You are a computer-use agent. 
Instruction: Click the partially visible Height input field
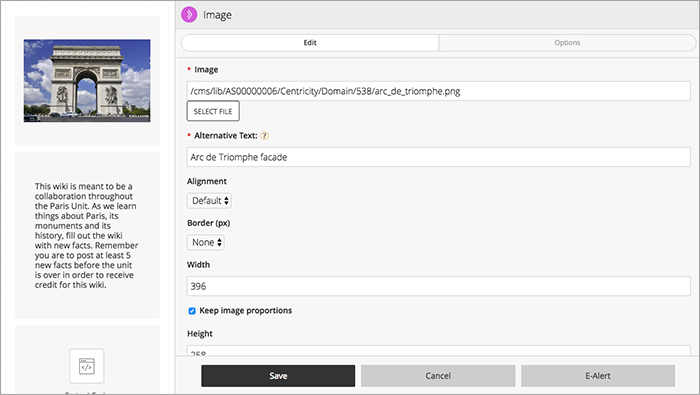pos(438,350)
